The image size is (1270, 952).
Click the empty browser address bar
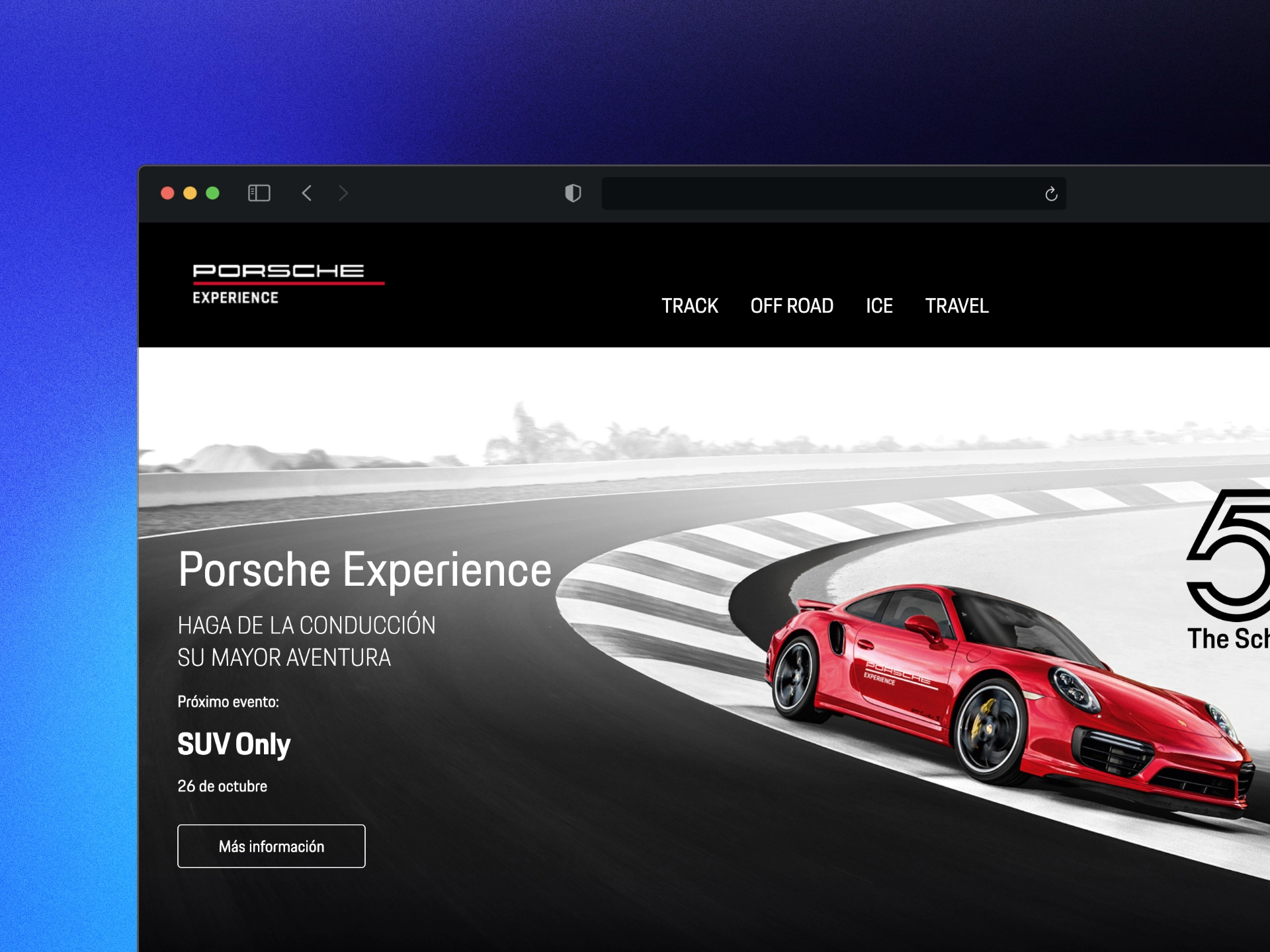[x=833, y=194]
